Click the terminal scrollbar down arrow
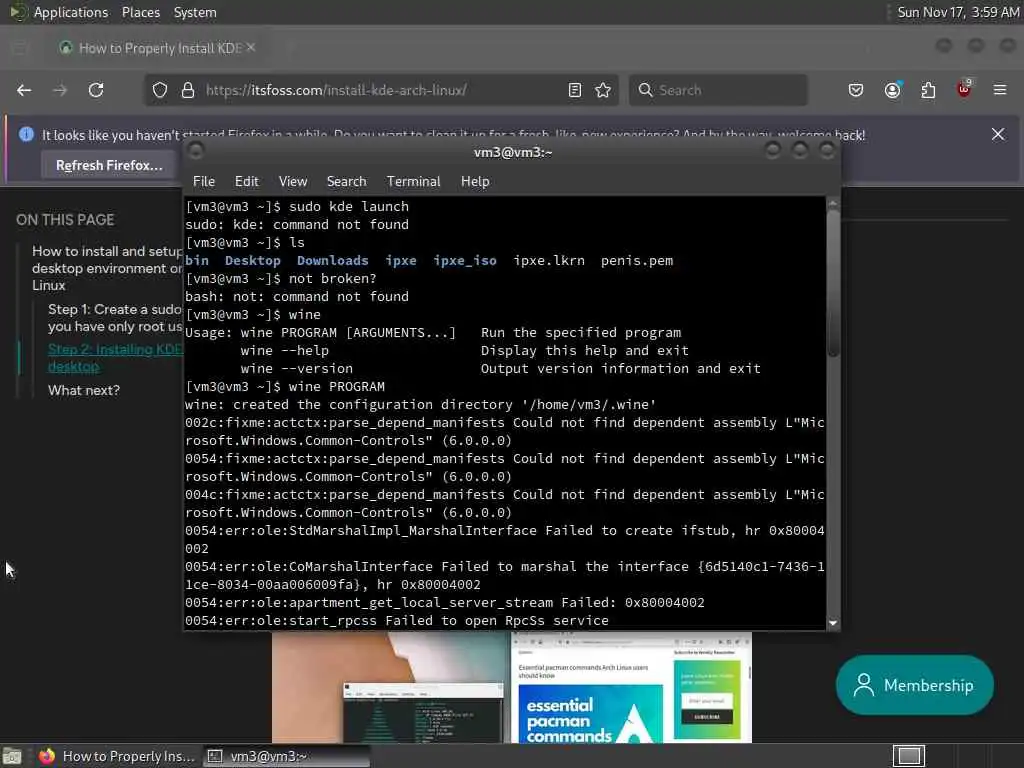1024x768 pixels. [x=833, y=623]
